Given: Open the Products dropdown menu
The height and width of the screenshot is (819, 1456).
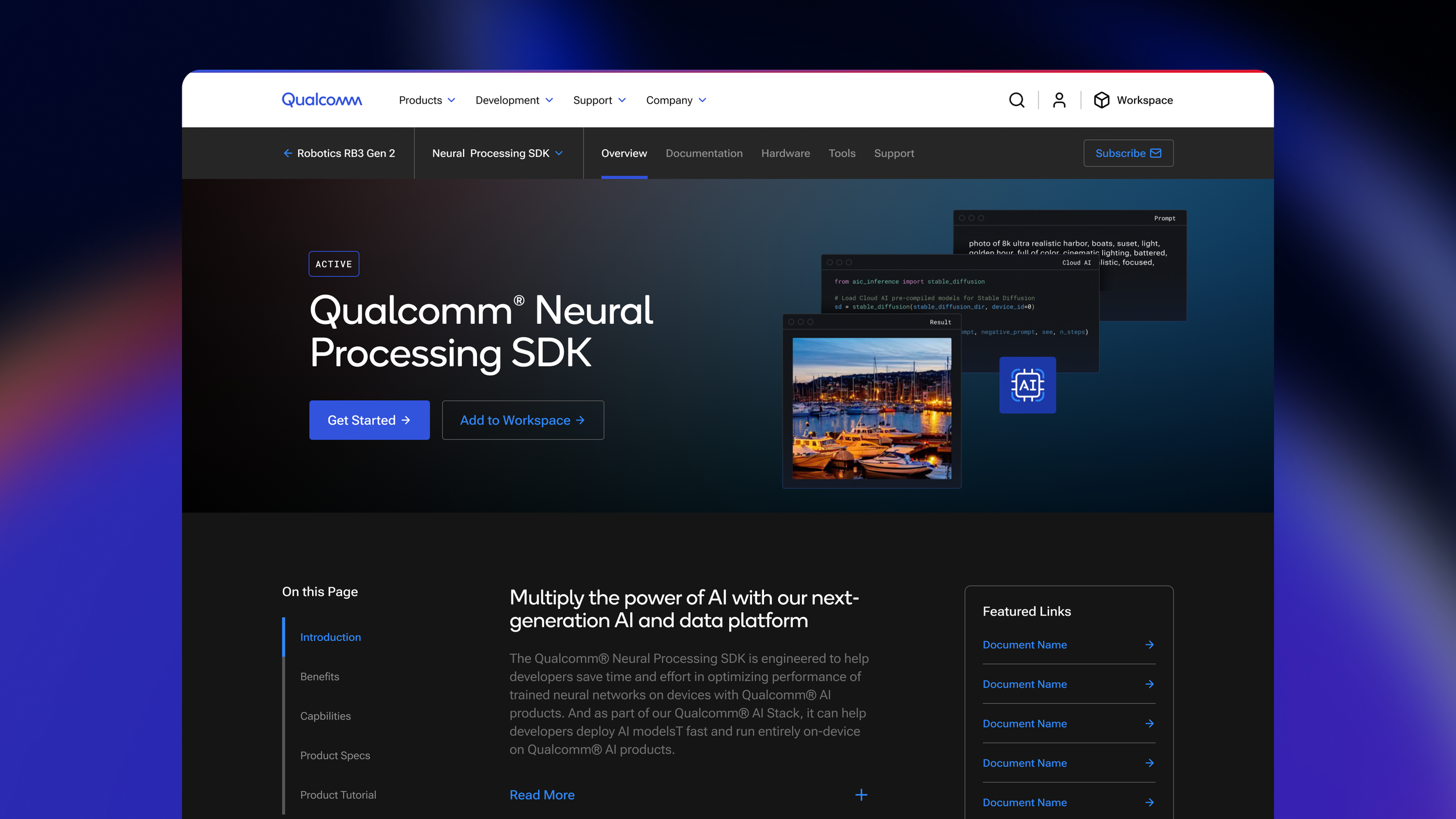Looking at the screenshot, I should pyautogui.click(x=426, y=100).
